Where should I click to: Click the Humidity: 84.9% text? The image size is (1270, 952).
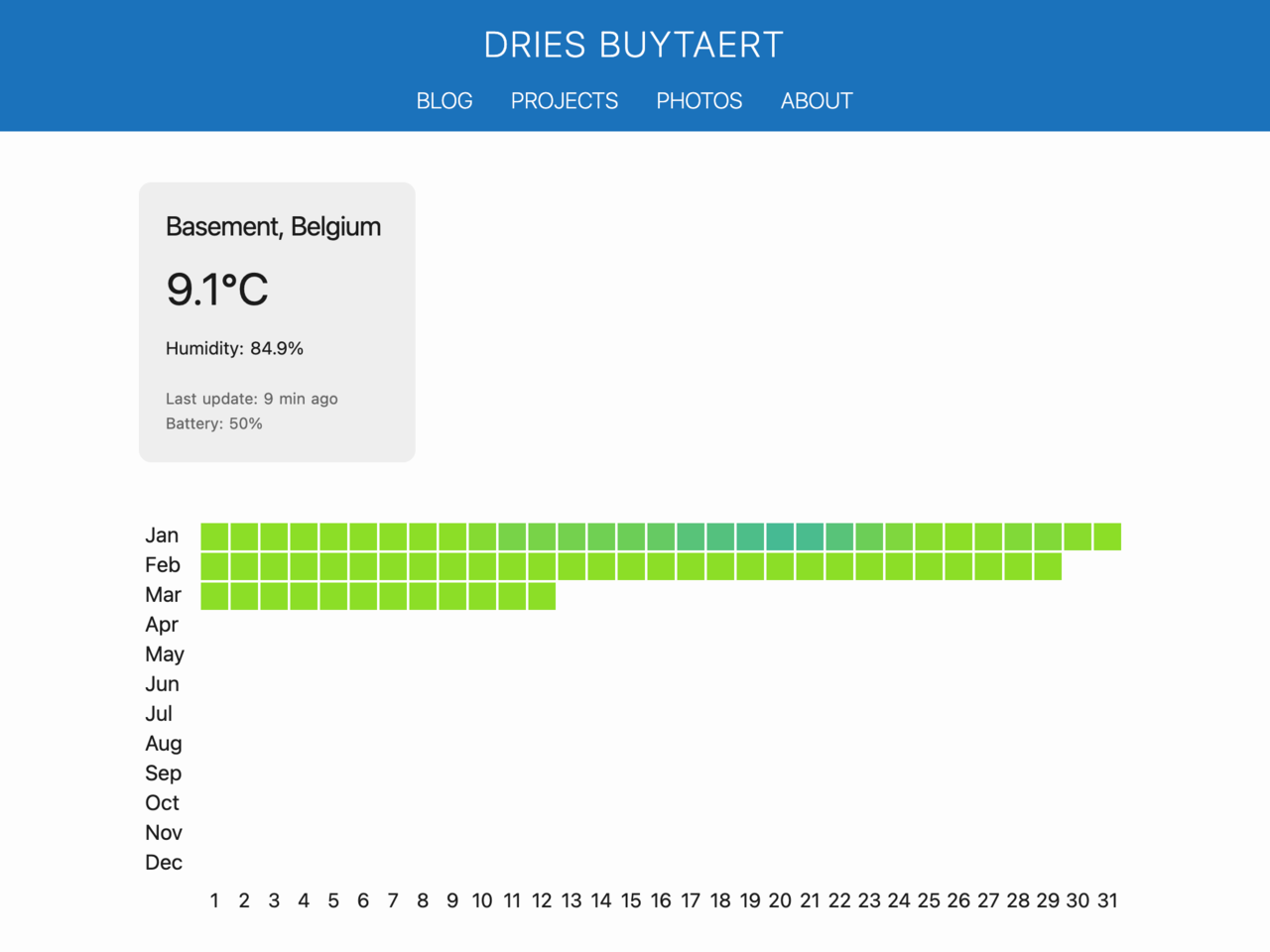click(234, 348)
